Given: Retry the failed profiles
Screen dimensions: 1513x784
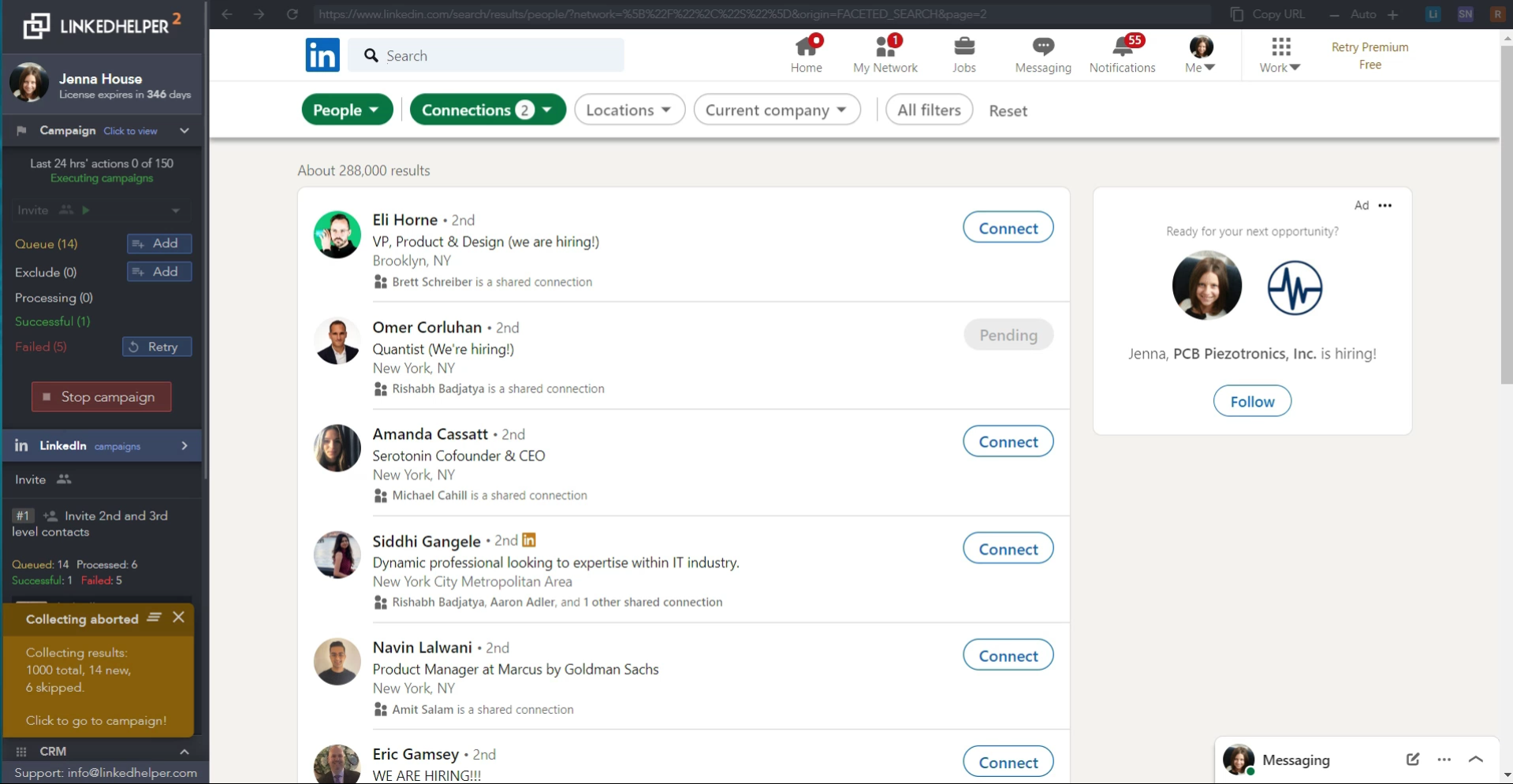Looking at the screenshot, I should [157, 347].
